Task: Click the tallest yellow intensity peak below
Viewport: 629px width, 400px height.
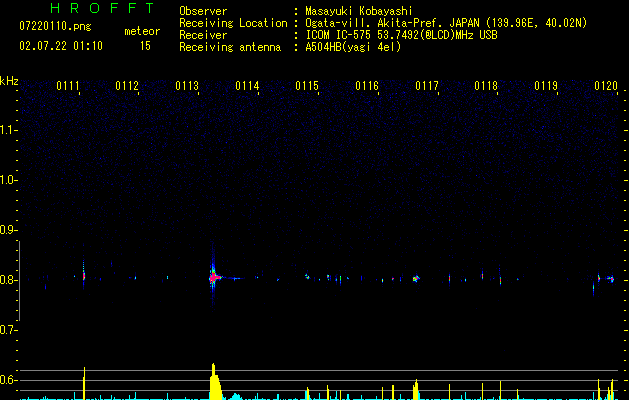Action: tap(215, 382)
